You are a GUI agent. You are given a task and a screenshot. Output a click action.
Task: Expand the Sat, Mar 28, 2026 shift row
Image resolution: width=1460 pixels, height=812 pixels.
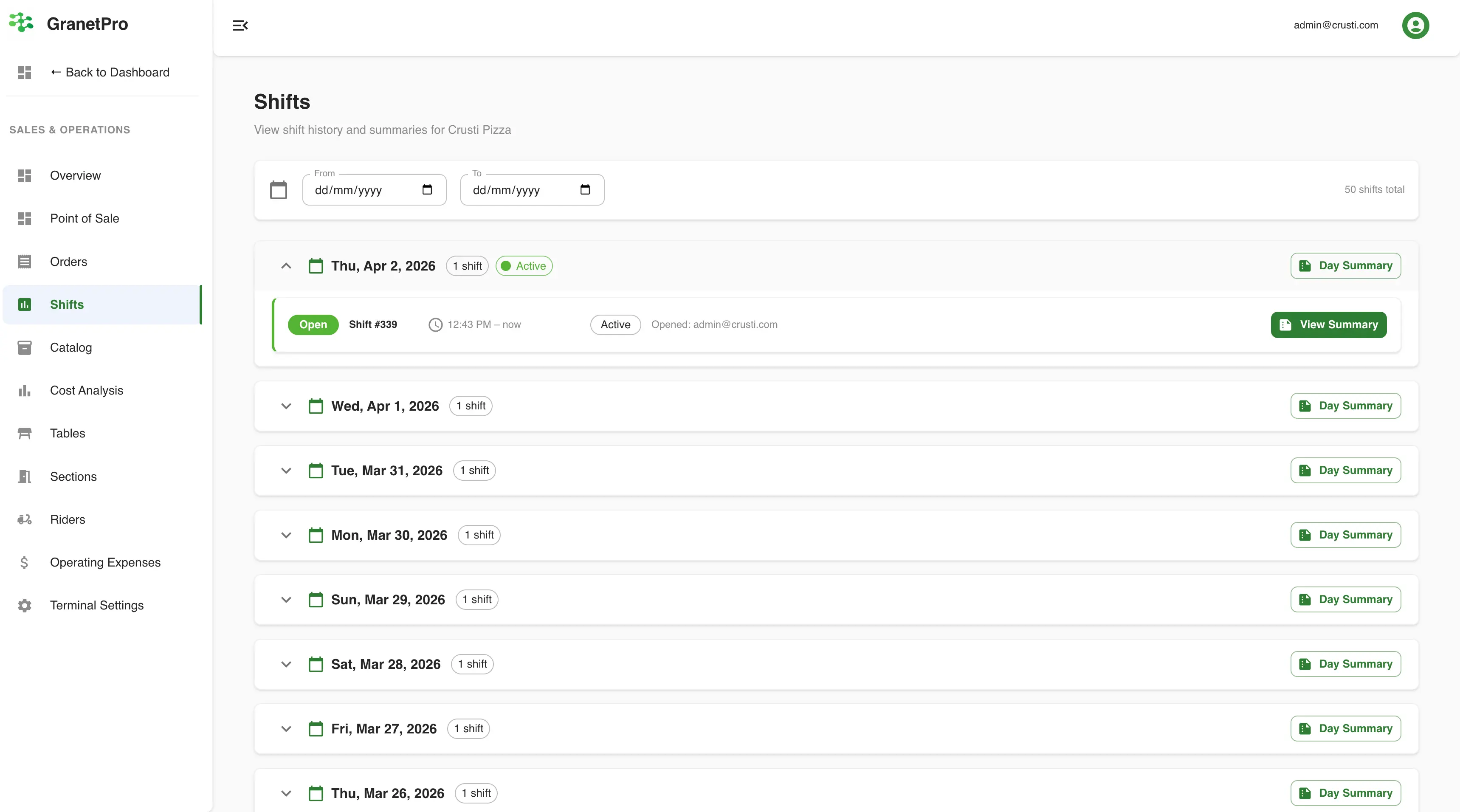pyautogui.click(x=286, y=664)
